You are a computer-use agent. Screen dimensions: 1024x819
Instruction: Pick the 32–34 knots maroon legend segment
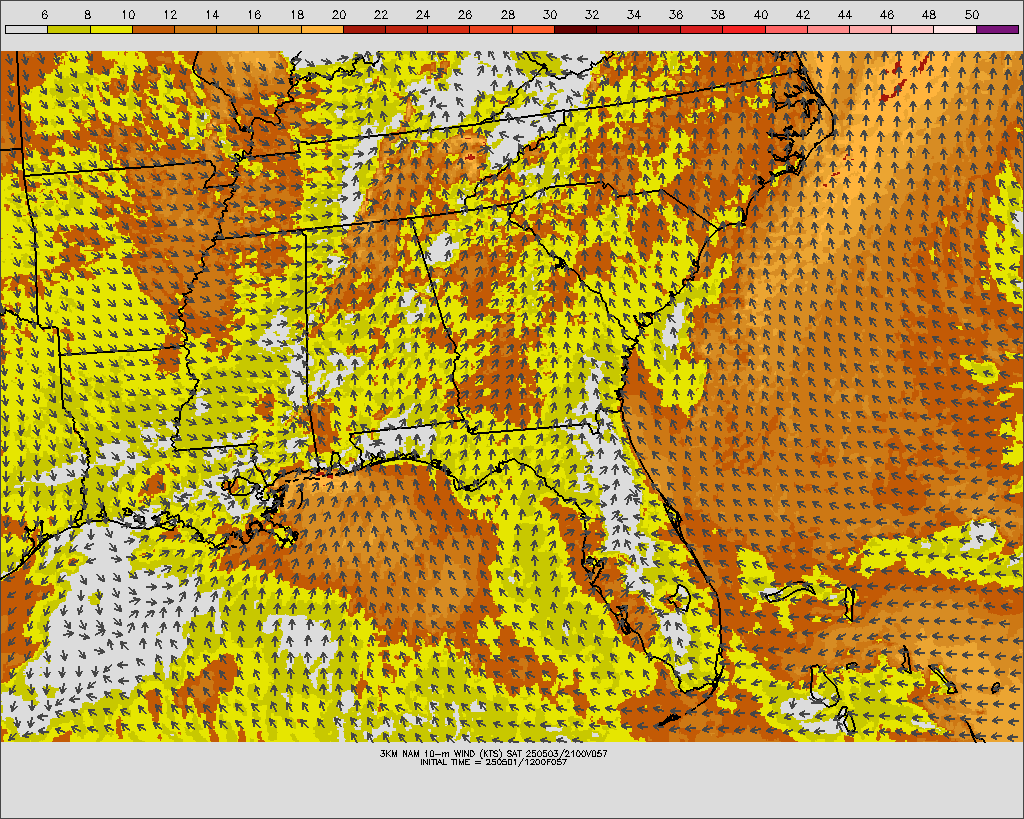[x=617, y=29]
